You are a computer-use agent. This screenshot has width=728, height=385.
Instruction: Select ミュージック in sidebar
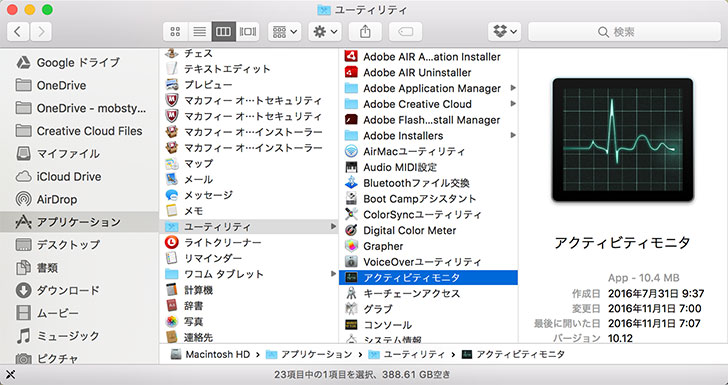(79, 335)
